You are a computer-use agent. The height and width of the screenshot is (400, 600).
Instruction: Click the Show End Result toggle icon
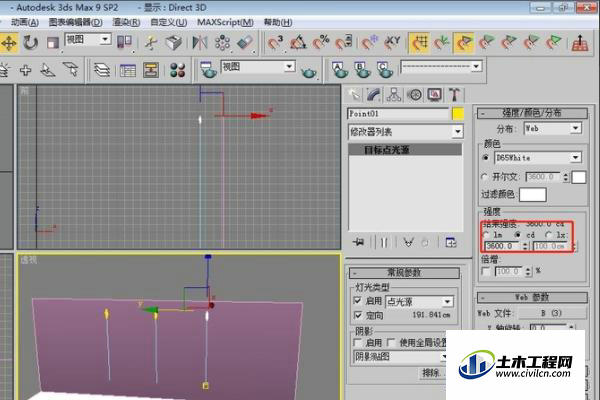click(384, 242)
